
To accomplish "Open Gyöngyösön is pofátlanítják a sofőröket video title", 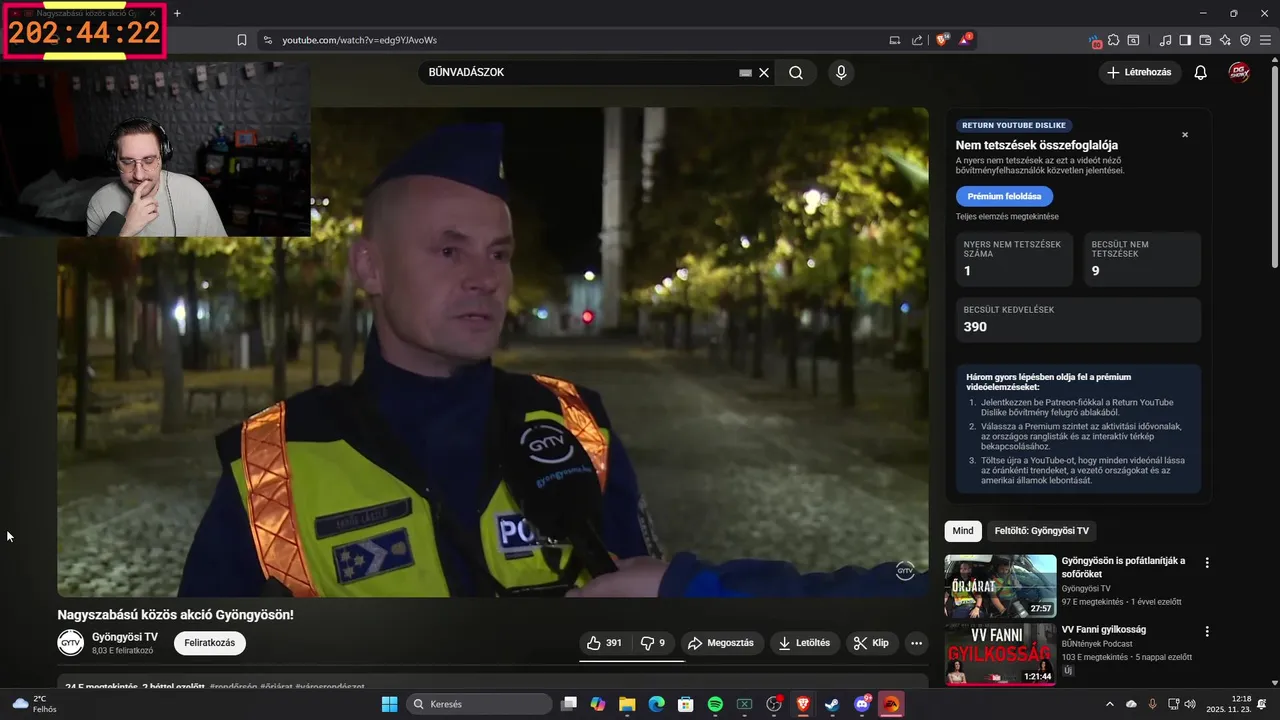I will [1123, 567].
